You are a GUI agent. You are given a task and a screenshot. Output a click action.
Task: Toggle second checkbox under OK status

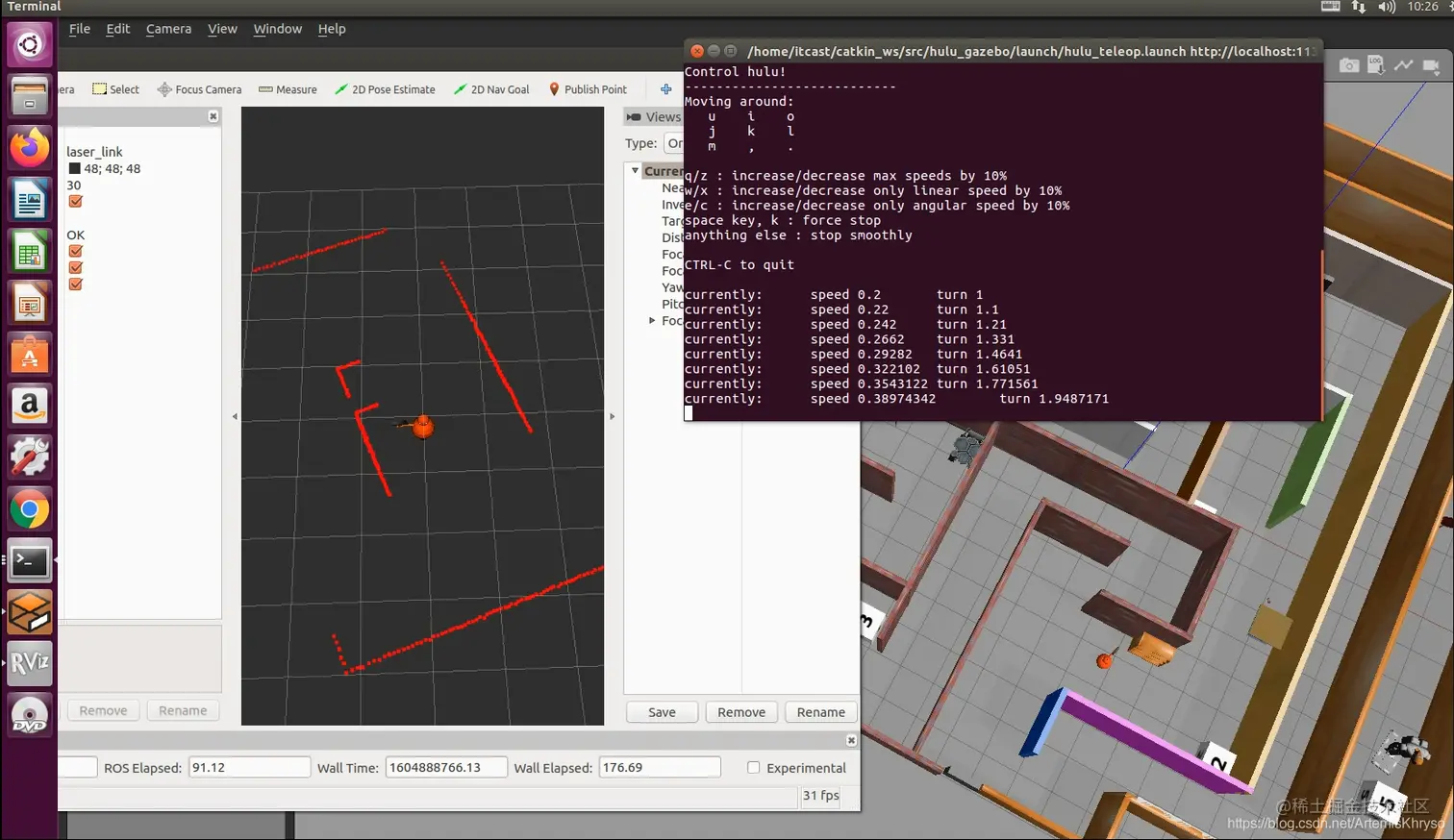click(x=76, y=268)
